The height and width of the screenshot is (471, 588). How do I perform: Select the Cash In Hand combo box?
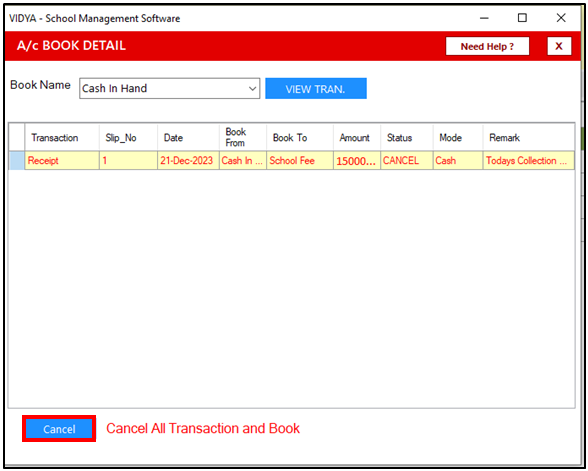click(170, 88)
